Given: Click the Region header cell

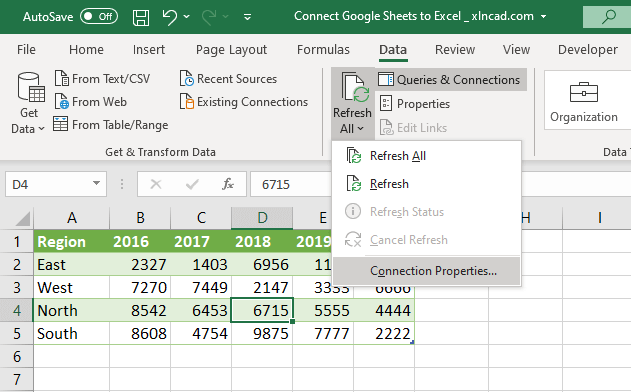Looking at the screenshot, I should (x=72, y=241).
